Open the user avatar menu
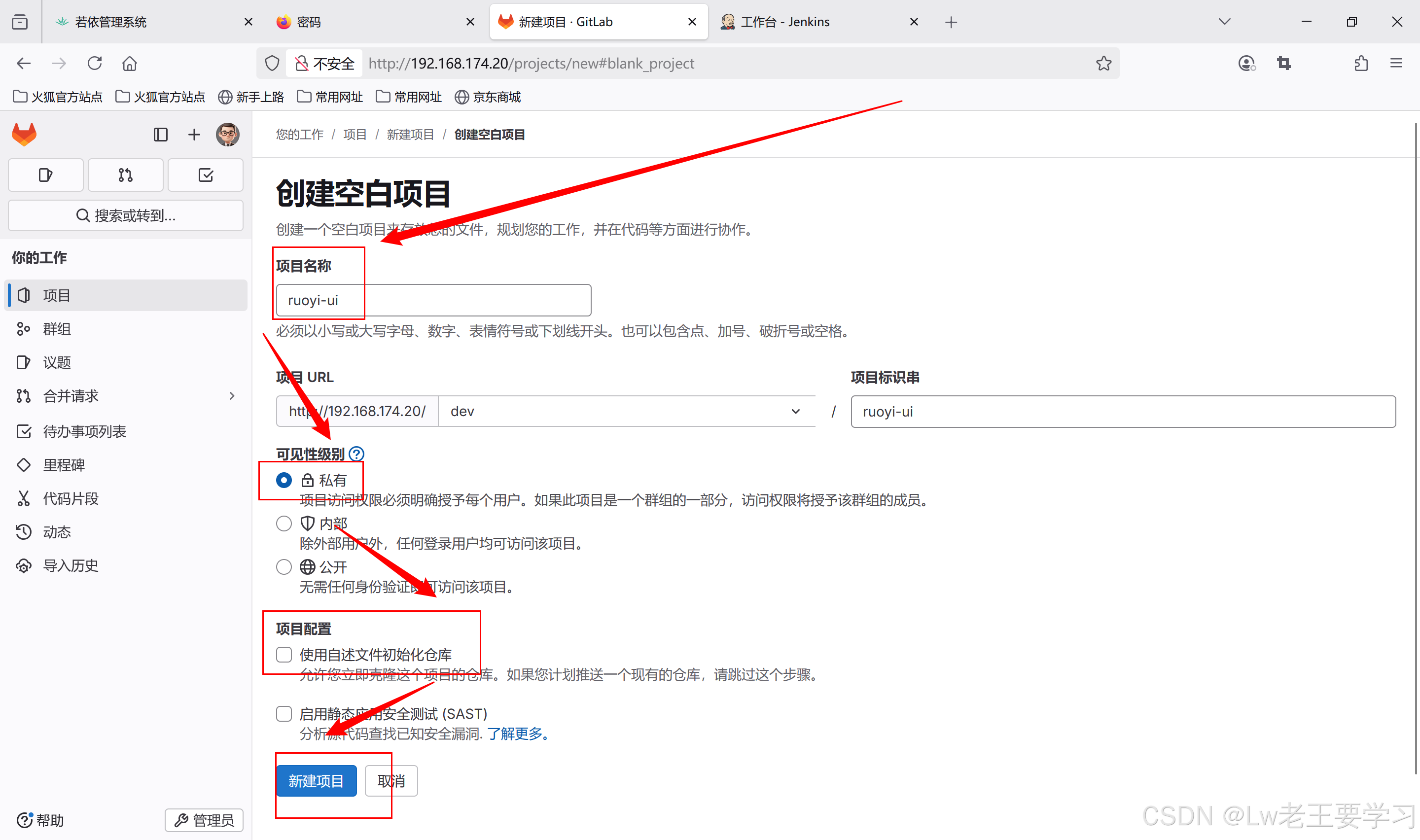The height and width of the screenshot is (840, 1420). pyautogui.click(x=227, y=135)
